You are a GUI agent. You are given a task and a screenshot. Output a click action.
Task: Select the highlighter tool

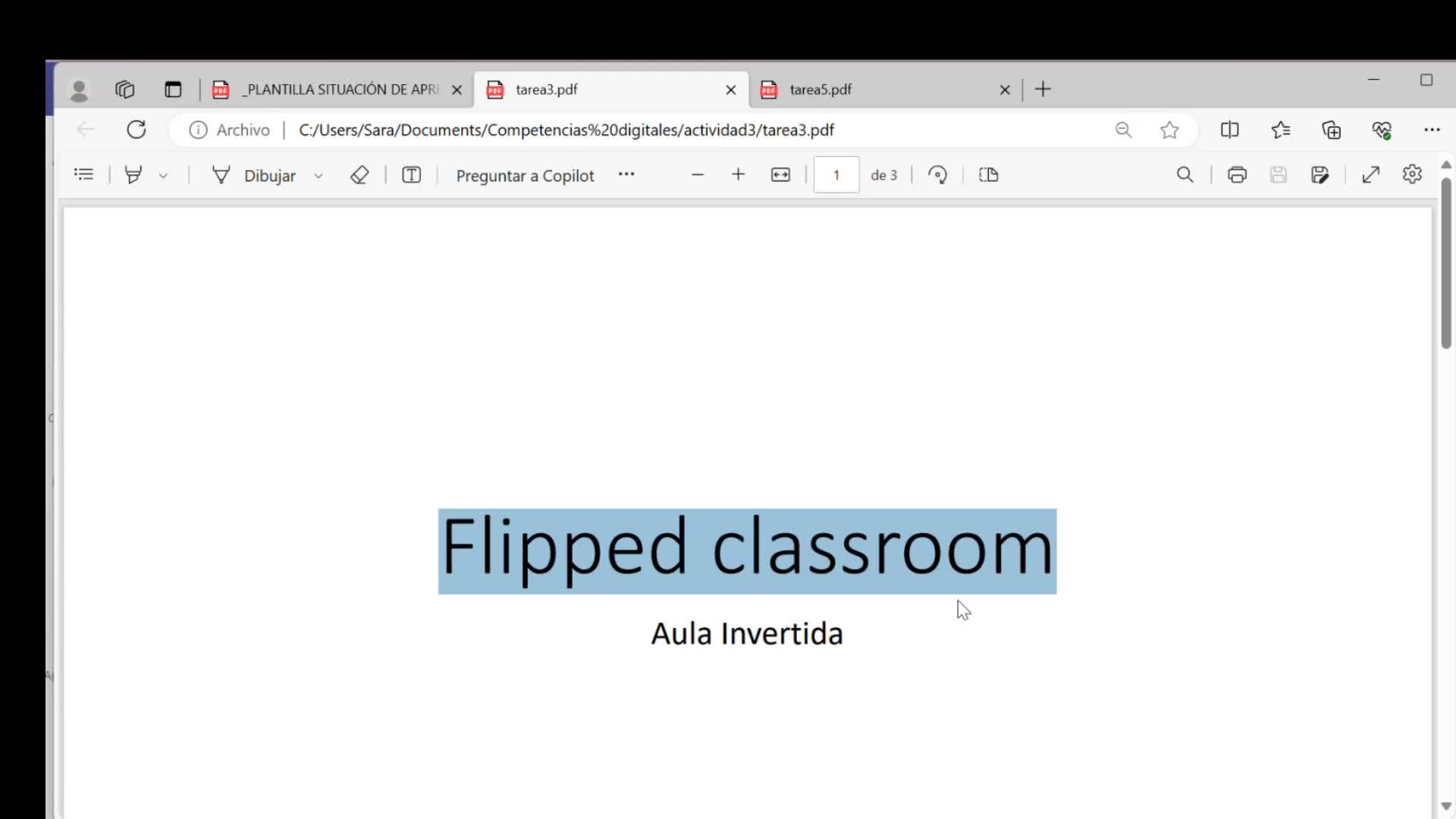click(133, 175)
